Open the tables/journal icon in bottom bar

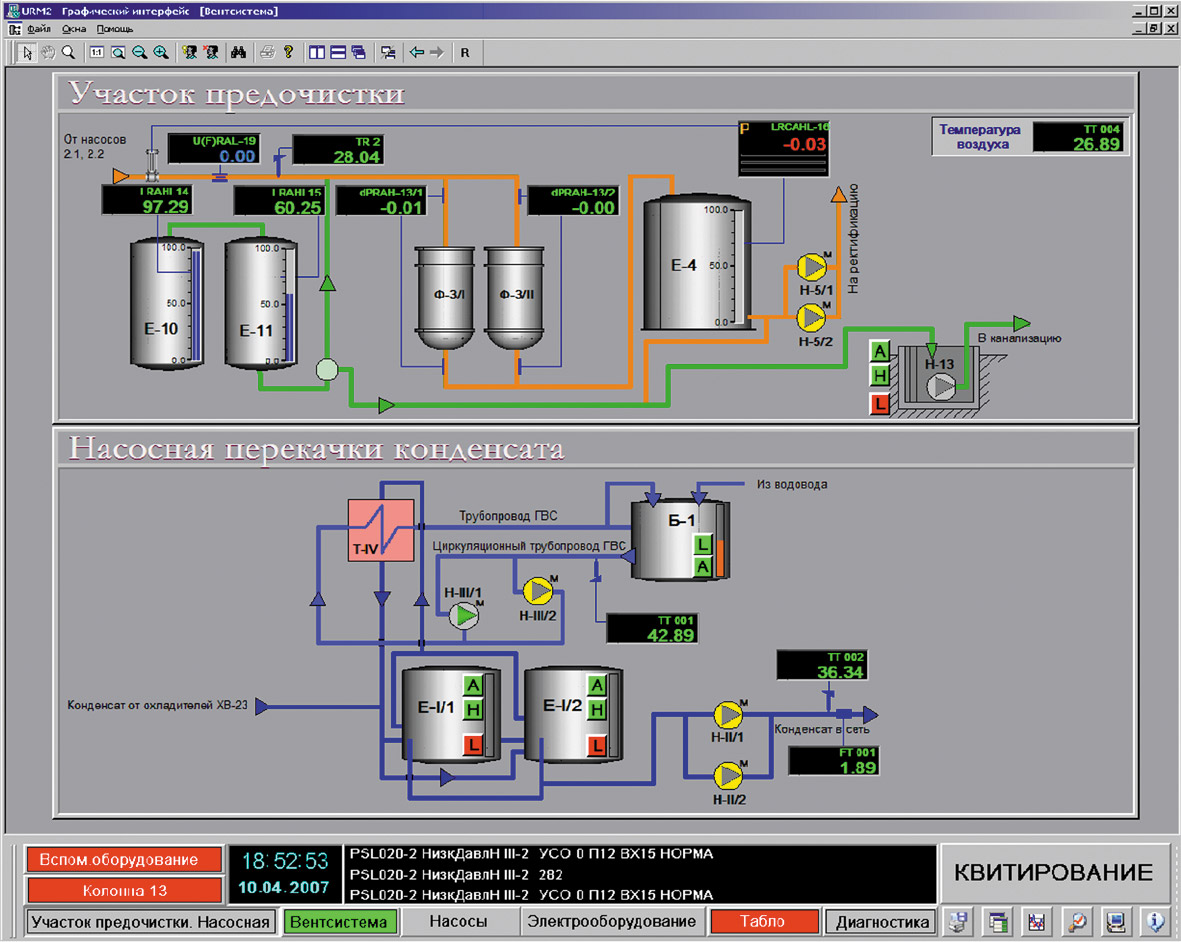click(x=999, y=922)
